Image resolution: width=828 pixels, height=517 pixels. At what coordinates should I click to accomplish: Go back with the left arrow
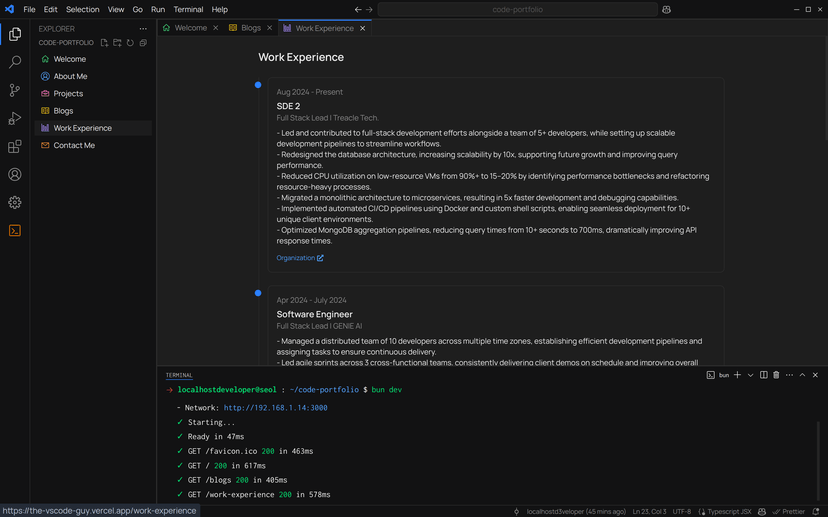tap(358, 10)
